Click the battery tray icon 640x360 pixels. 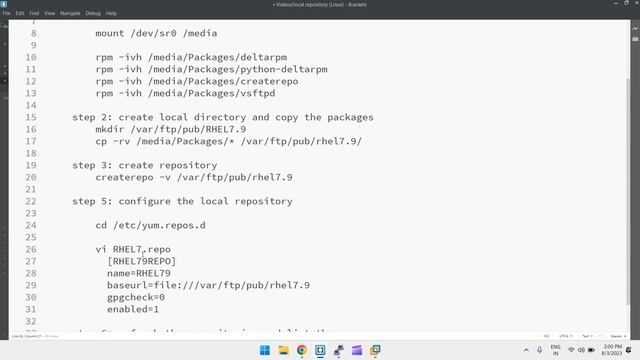click(591, 350)
